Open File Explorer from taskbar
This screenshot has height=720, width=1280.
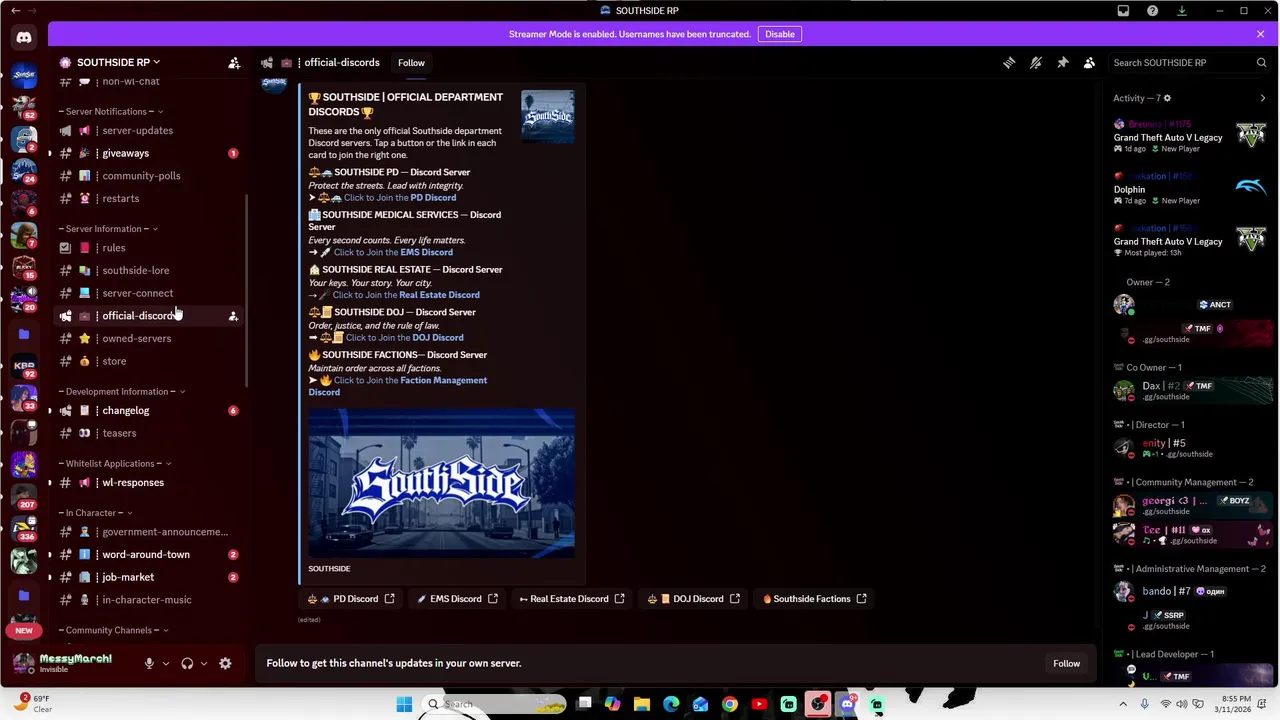point(642,704)
